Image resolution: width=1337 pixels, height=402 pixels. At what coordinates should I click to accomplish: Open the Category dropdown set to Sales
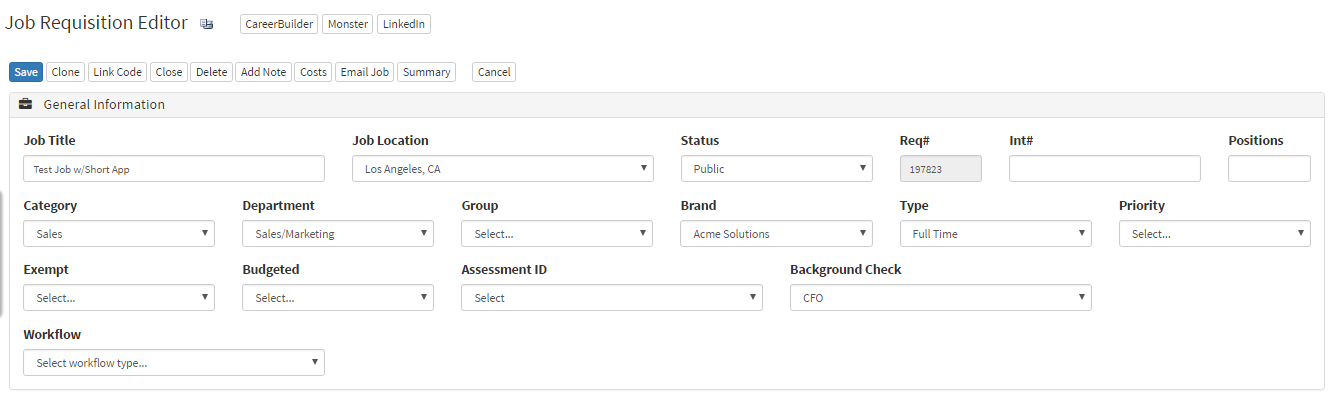pos(118,234)
